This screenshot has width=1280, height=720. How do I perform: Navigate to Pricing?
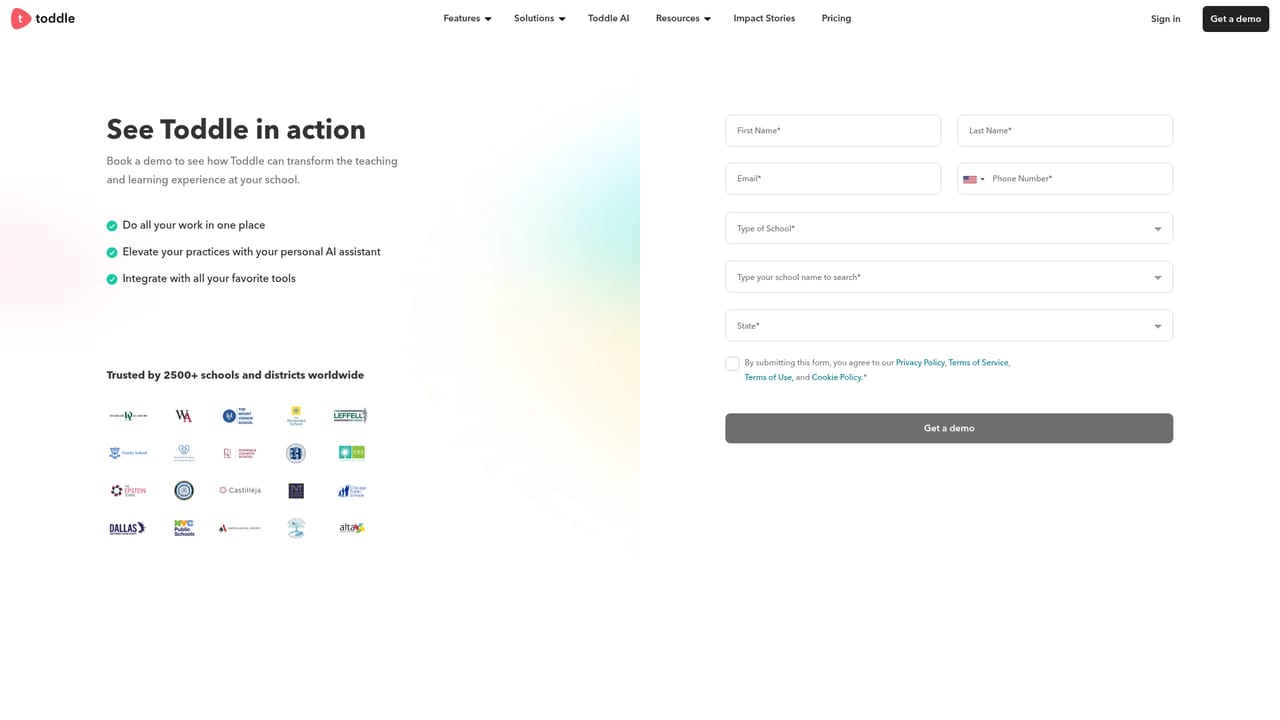(836, 18)
